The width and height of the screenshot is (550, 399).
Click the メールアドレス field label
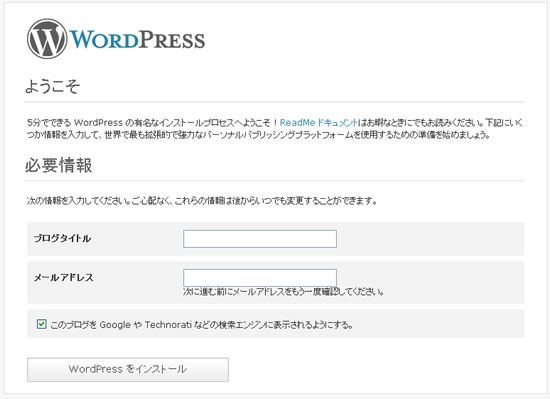pos(63,278)
